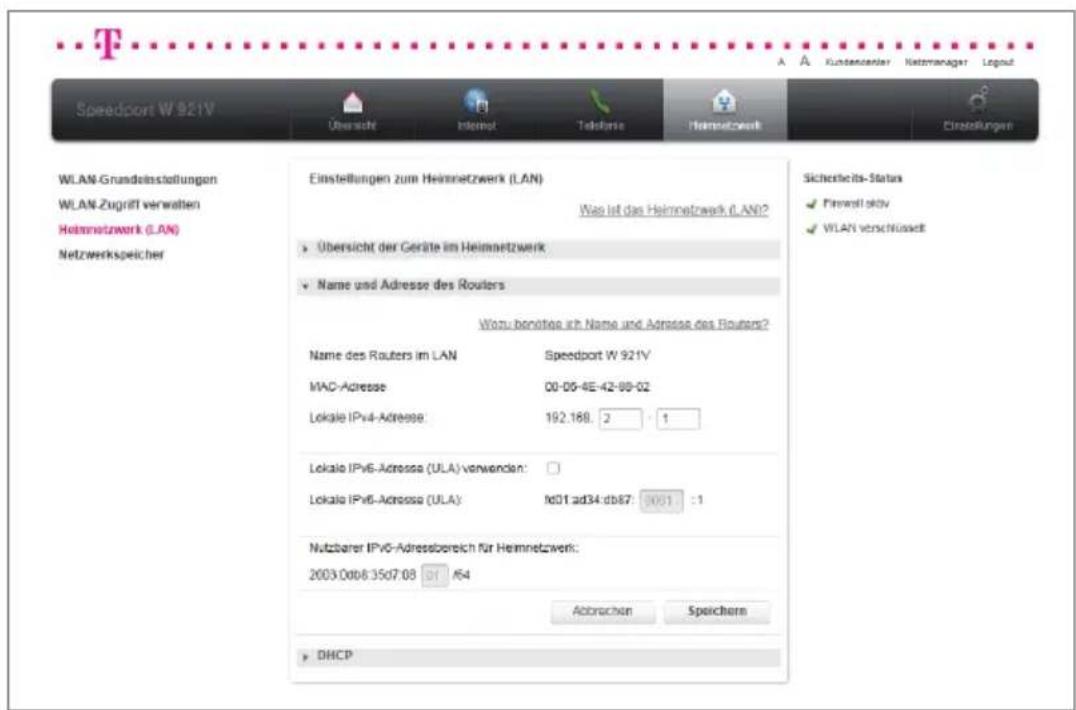Click the Telekom T logo
This screenshot has width=1076, height=710.
[108, 43]
